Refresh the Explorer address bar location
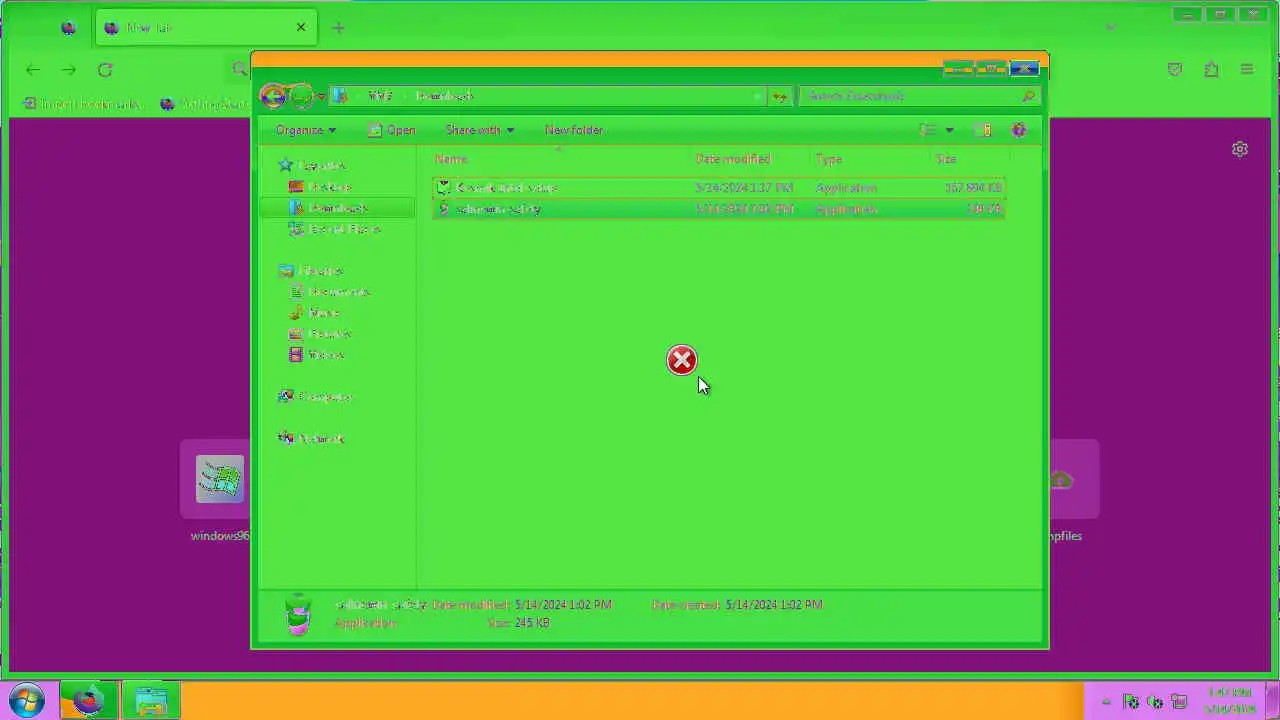Viewport: 1280px width, 720px height. 780,96
